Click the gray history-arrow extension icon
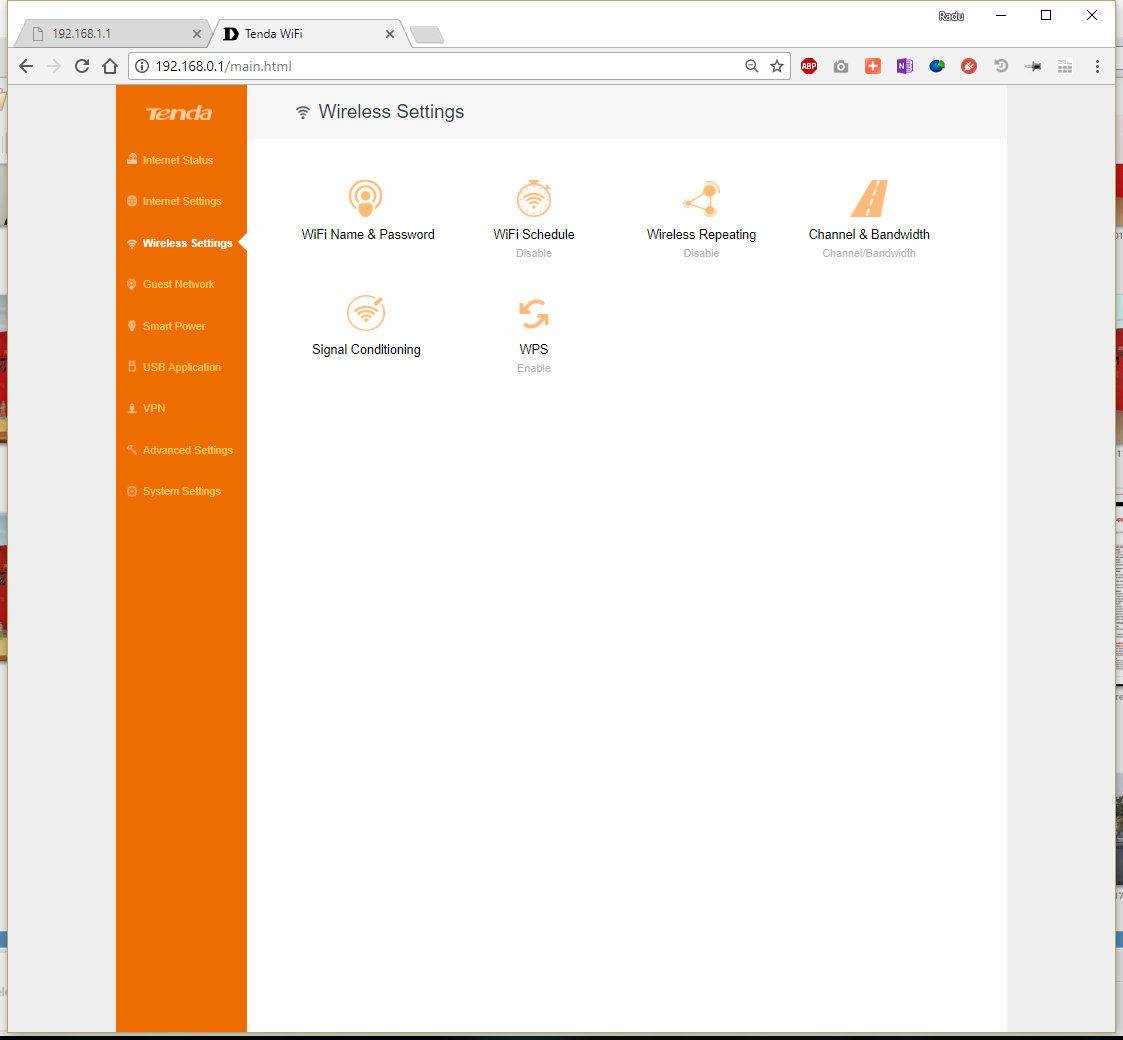Image resolution: width=1123 pixels, height=1040 pixels. tap(1001, 66)
